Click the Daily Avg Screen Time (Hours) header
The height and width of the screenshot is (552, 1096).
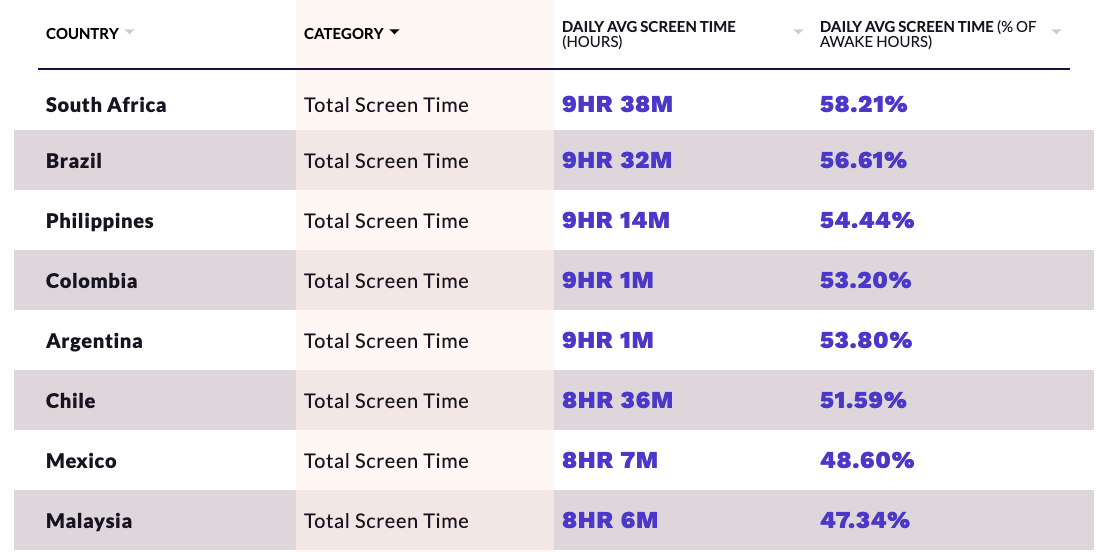(648, 34)
